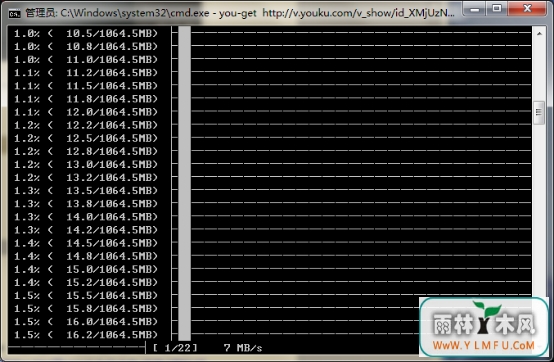Click the scrollbar track above the thumb
The height and width of the screenshot is (362, 554).
[x=539, y=71]
